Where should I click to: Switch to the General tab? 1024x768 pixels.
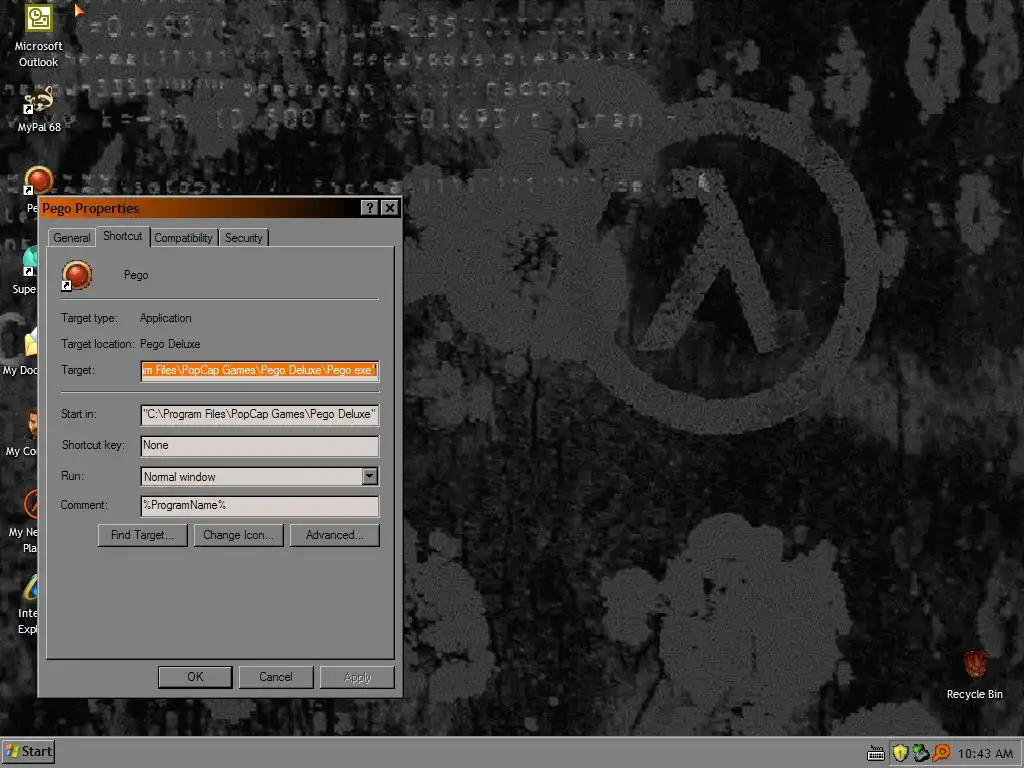[x=72, y=238]
